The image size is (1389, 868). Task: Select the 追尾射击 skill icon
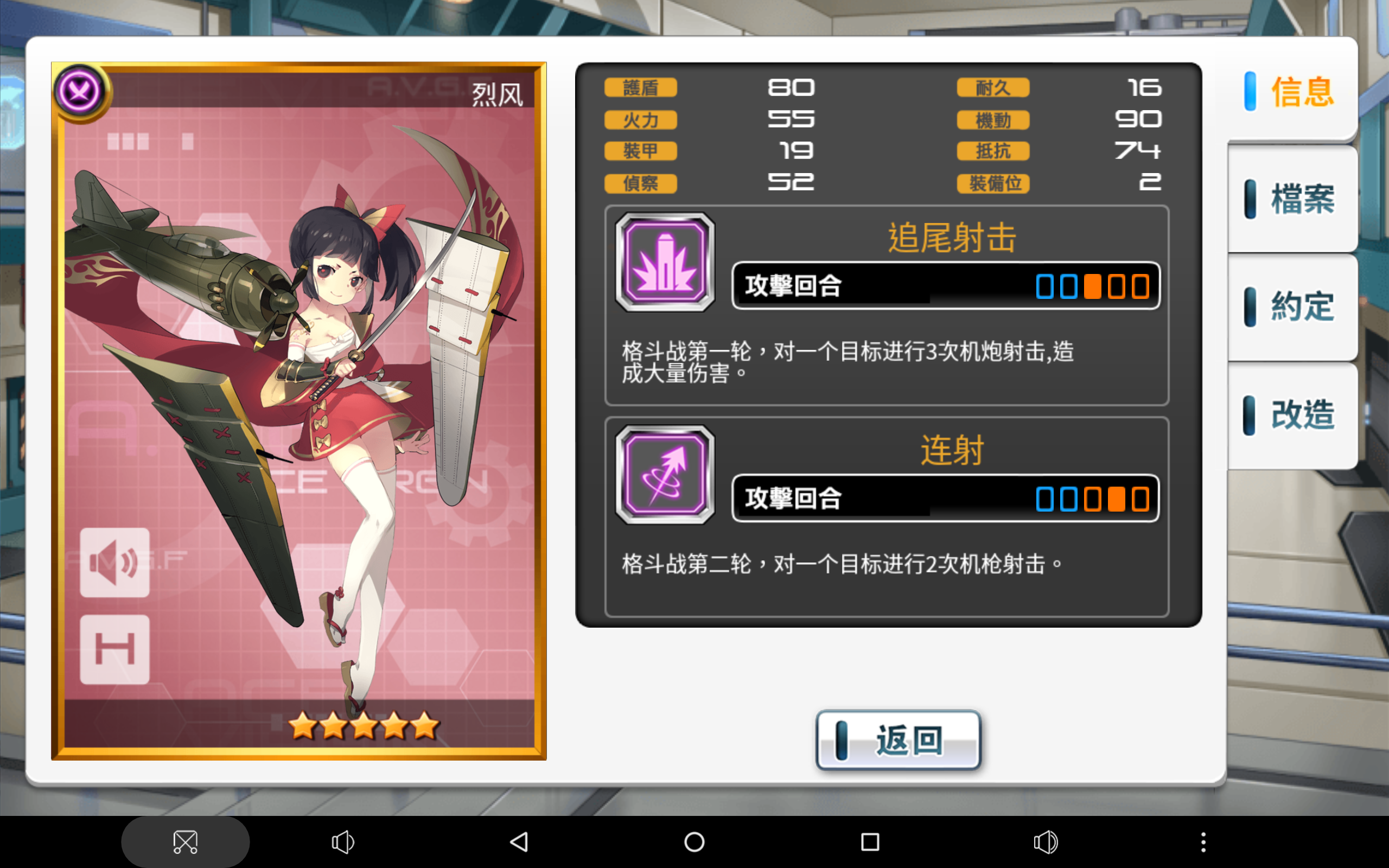tap(665, 263)
